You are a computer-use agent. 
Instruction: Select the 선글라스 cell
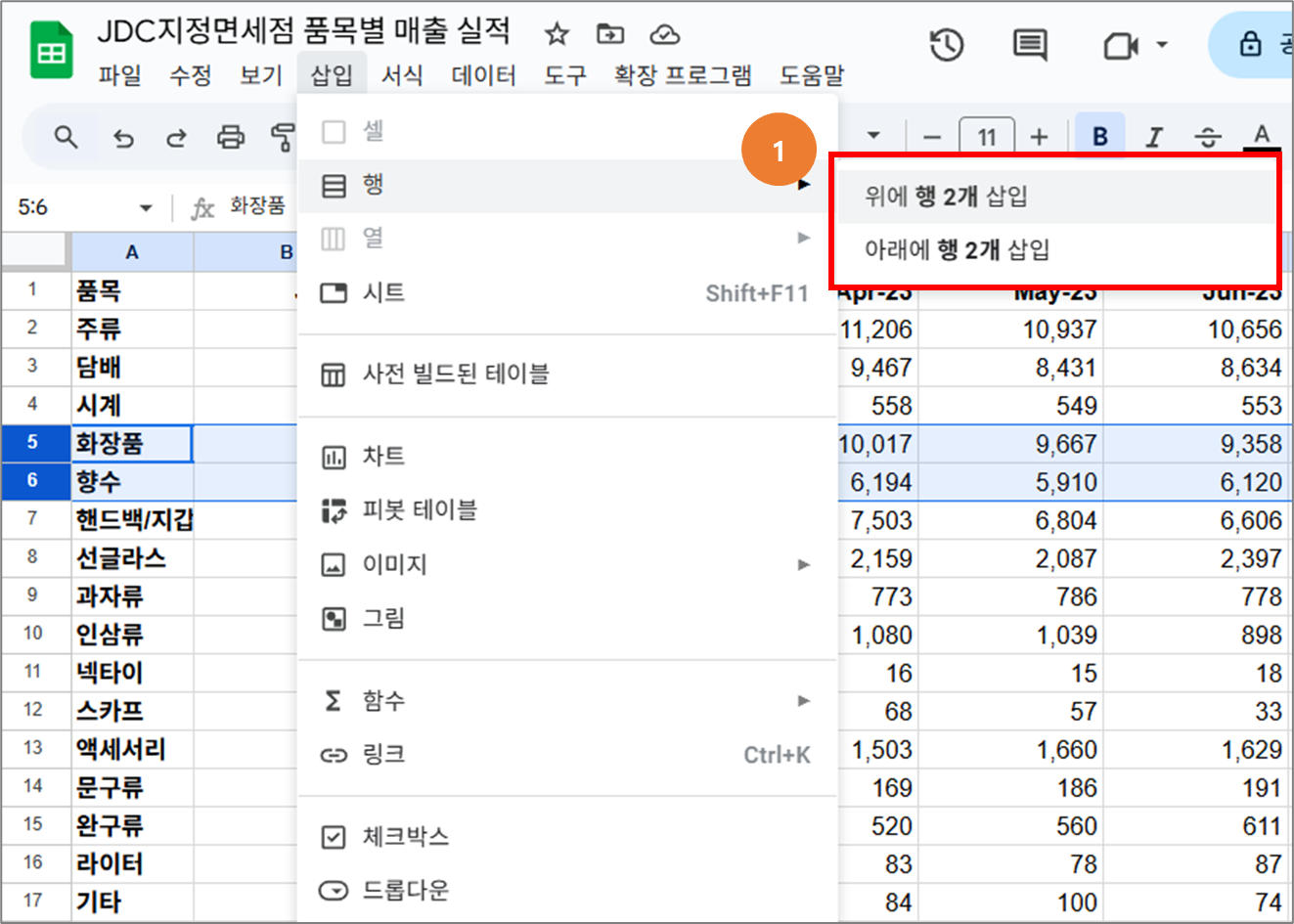pyautogui.click(x=132, y=558)
